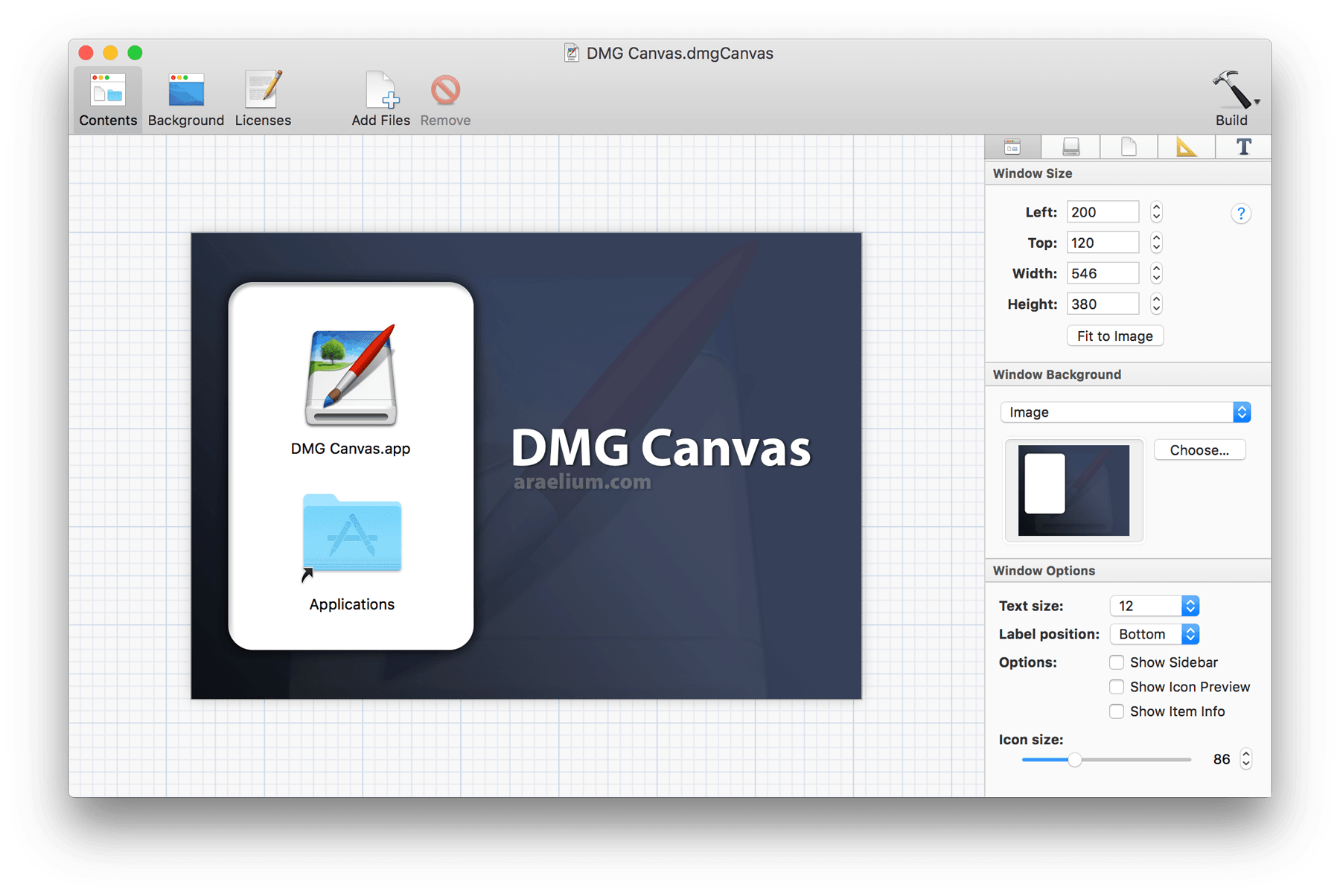Toggle Show Item Info on

(x=1117, y=711)
